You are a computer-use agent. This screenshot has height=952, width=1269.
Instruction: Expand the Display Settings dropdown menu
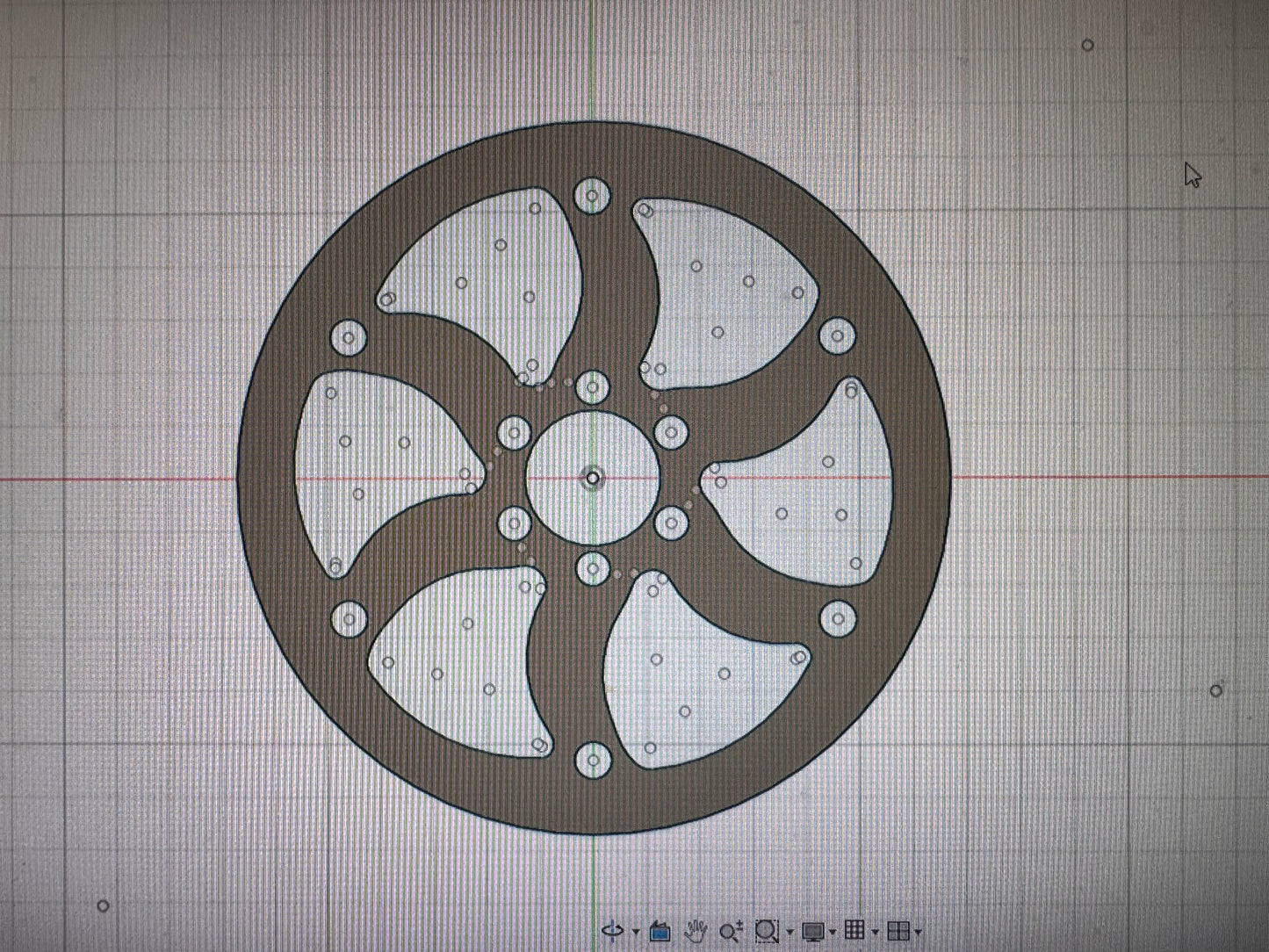point(832,933)
